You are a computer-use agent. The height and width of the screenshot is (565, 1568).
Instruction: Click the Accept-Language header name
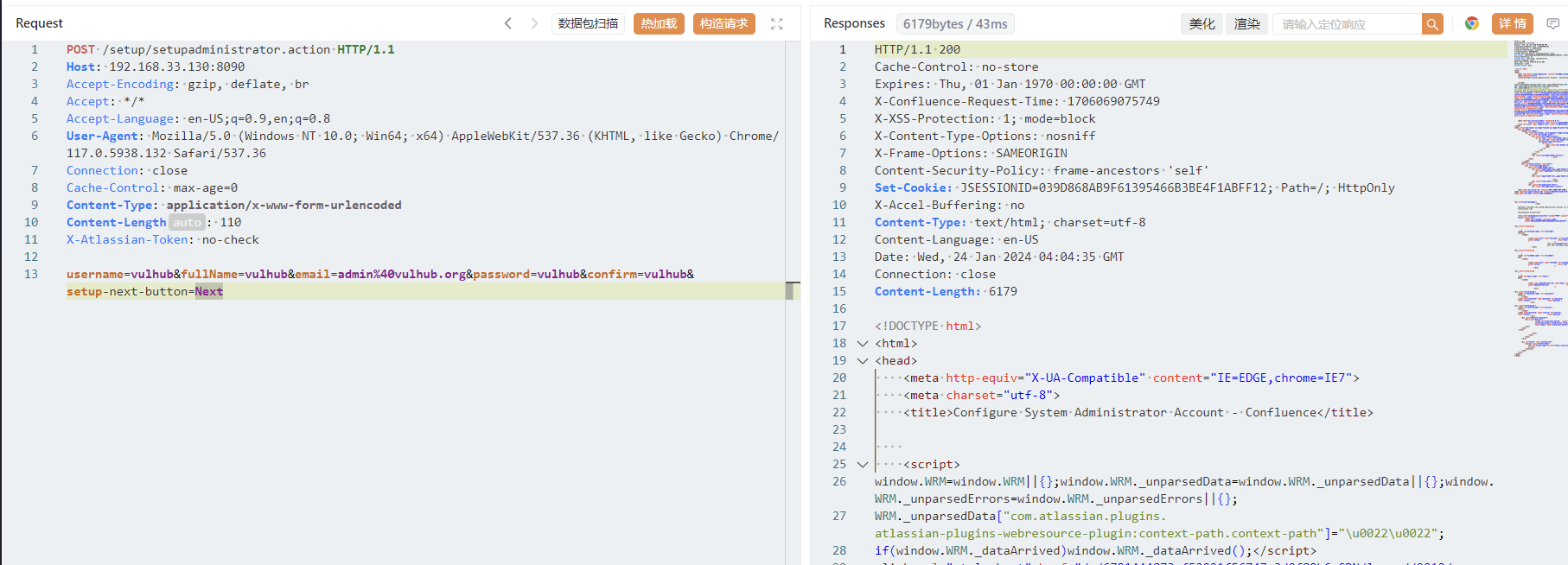120,118
